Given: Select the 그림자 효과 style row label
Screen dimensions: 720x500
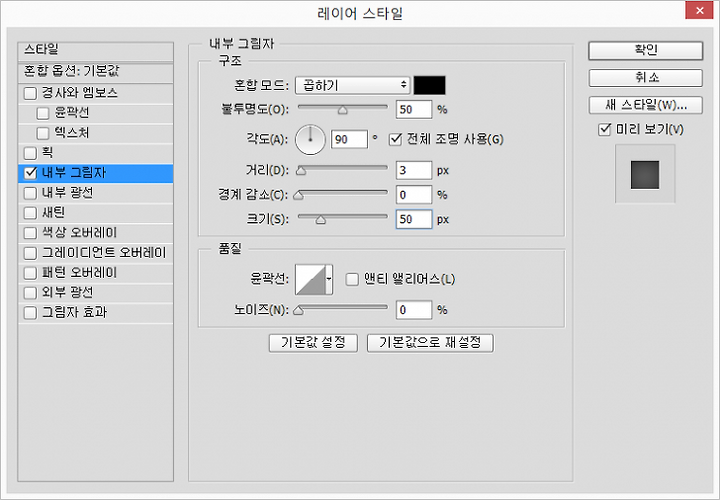Looking at the screenshot, I should [74, 313].
